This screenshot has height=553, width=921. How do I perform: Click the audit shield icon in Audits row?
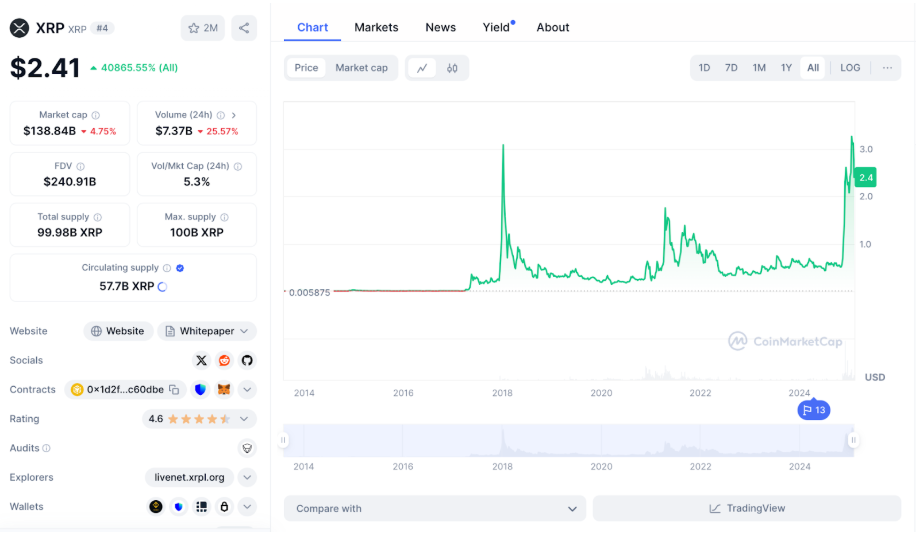click(247, 448)
